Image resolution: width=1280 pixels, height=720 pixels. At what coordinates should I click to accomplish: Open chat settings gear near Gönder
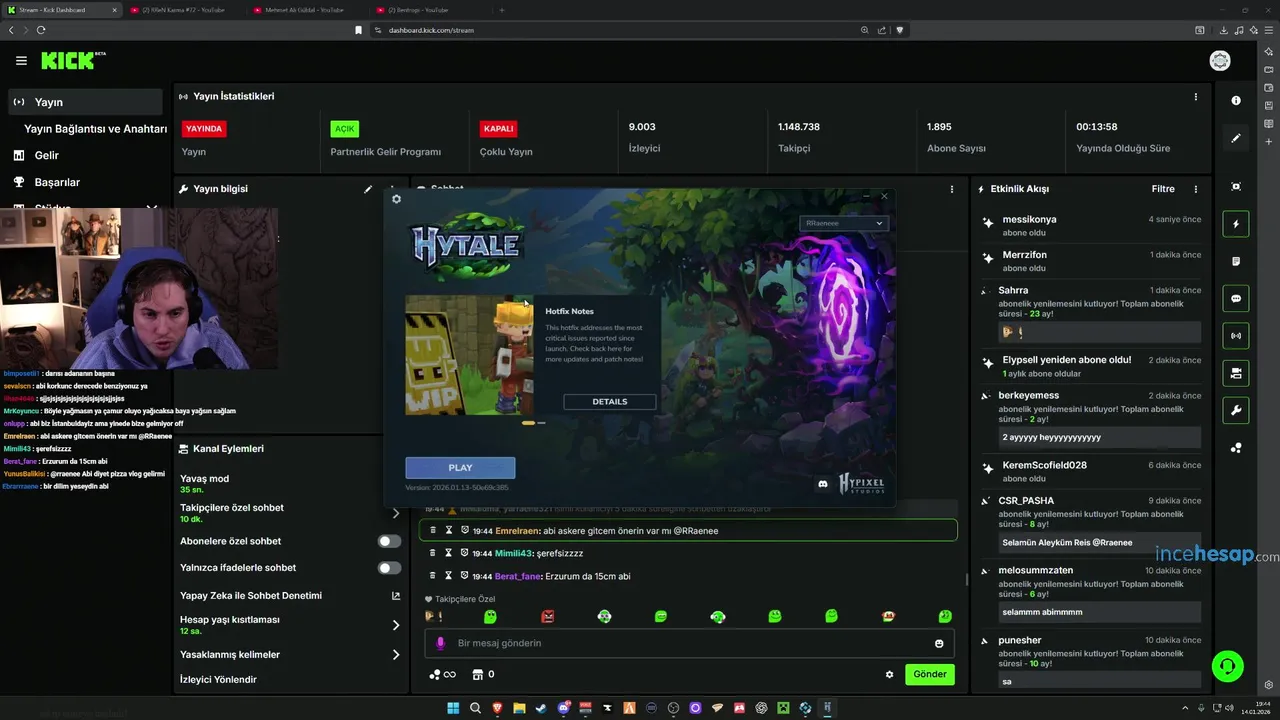[889, 674]
